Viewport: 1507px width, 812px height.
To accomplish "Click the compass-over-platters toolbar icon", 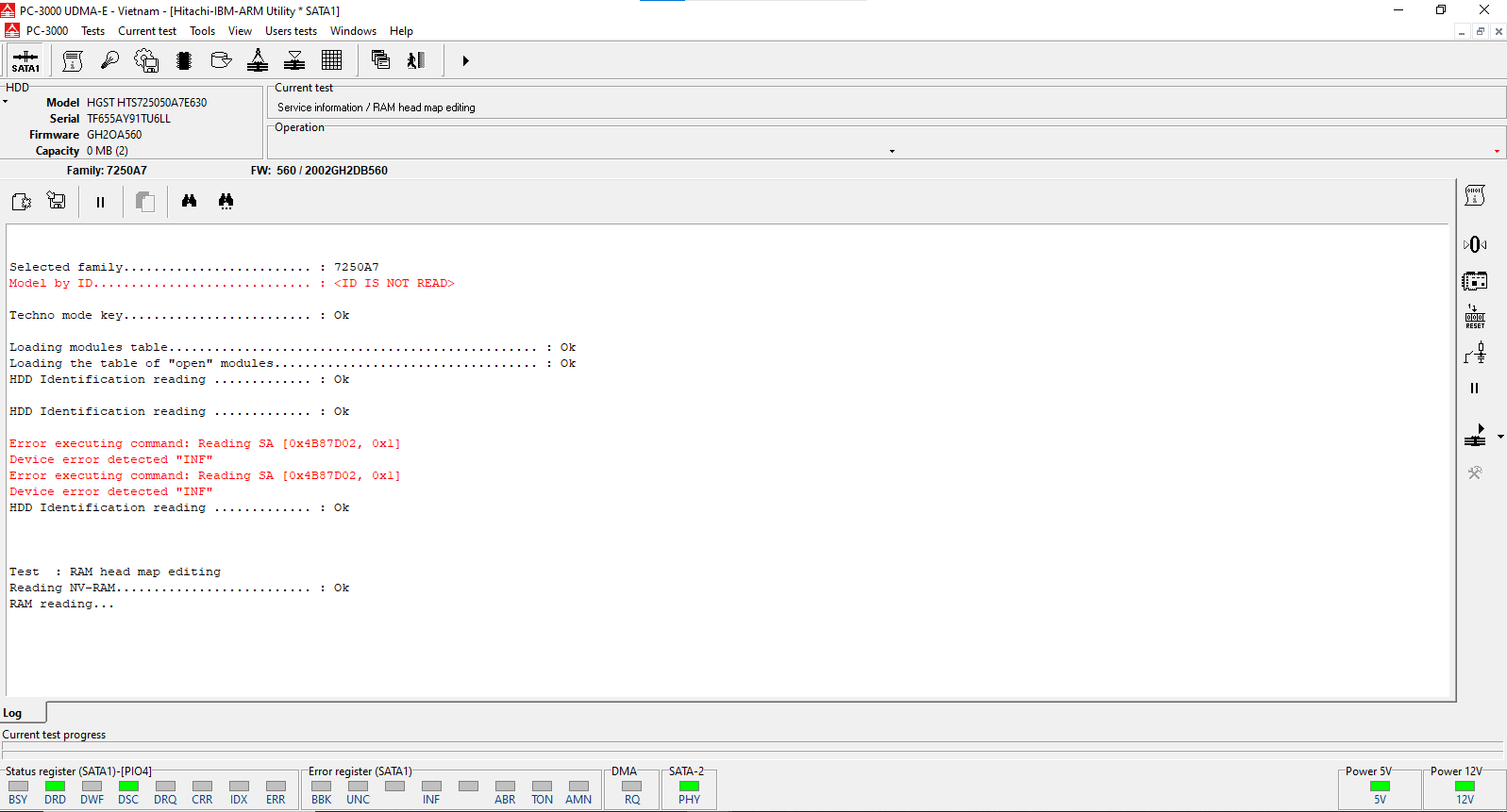I will coord(258,61).
